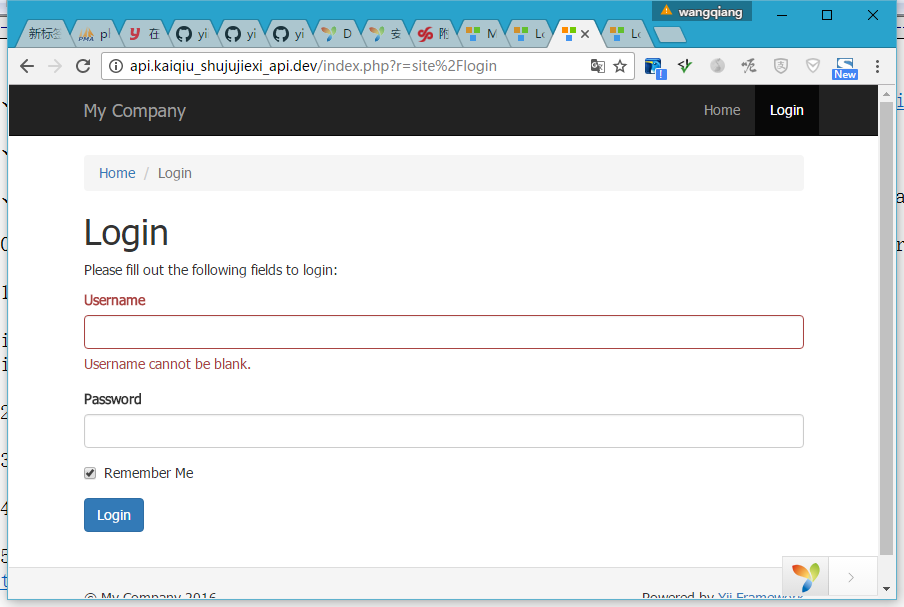The height and width of the screenshot is (607, 904).
Task: Click the gray sphere extension icon
Action: pos(717,66)
